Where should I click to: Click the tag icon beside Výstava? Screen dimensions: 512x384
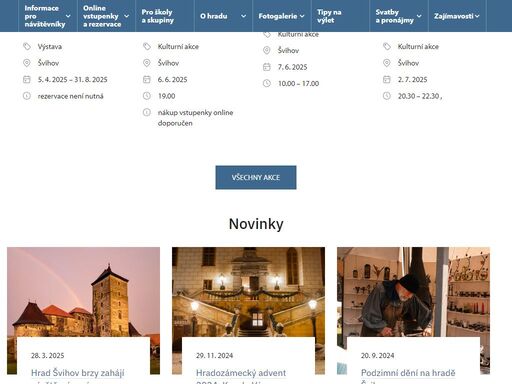point(27,47)
